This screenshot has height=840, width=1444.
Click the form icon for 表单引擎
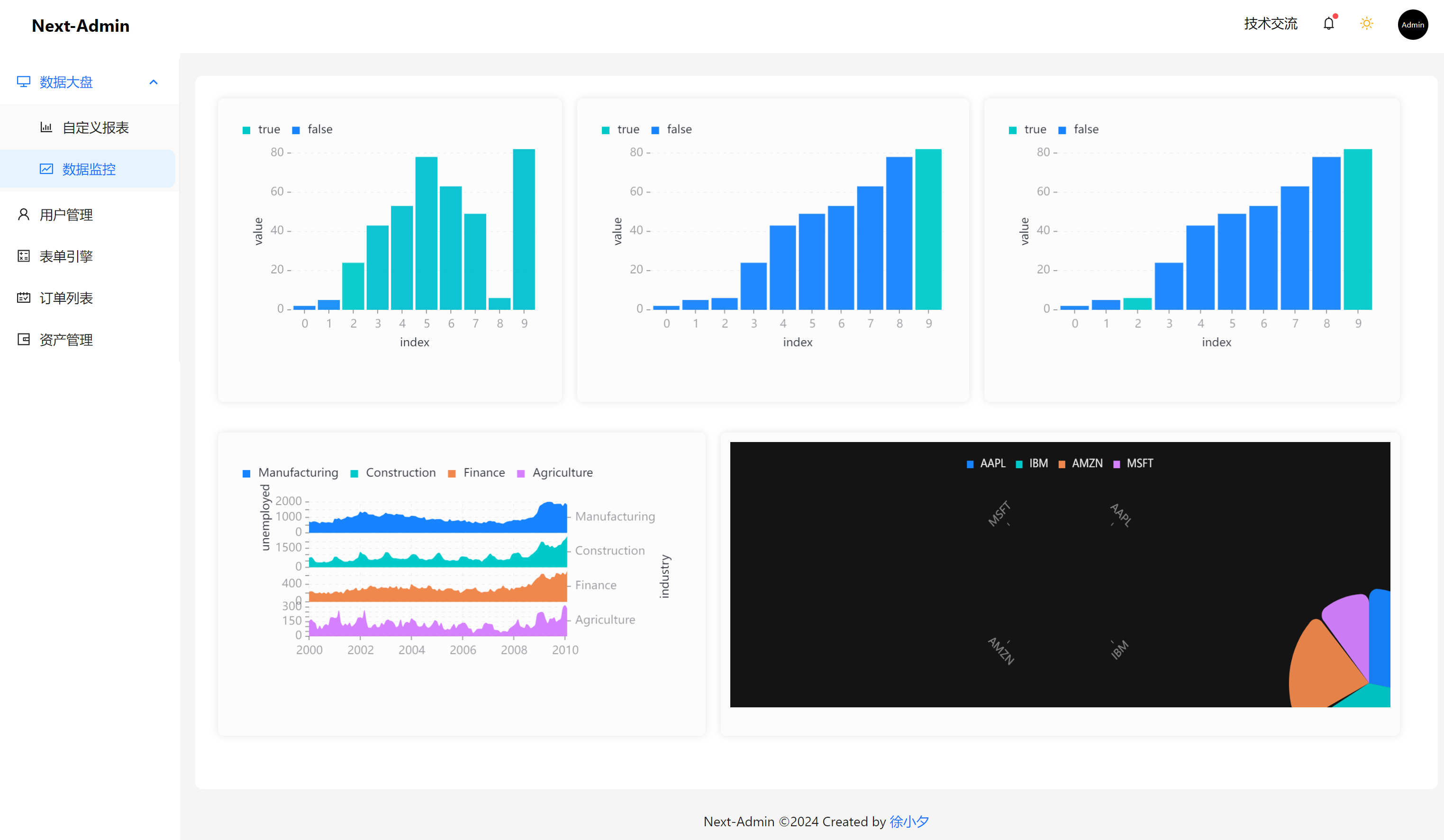(x=24, y=256)
